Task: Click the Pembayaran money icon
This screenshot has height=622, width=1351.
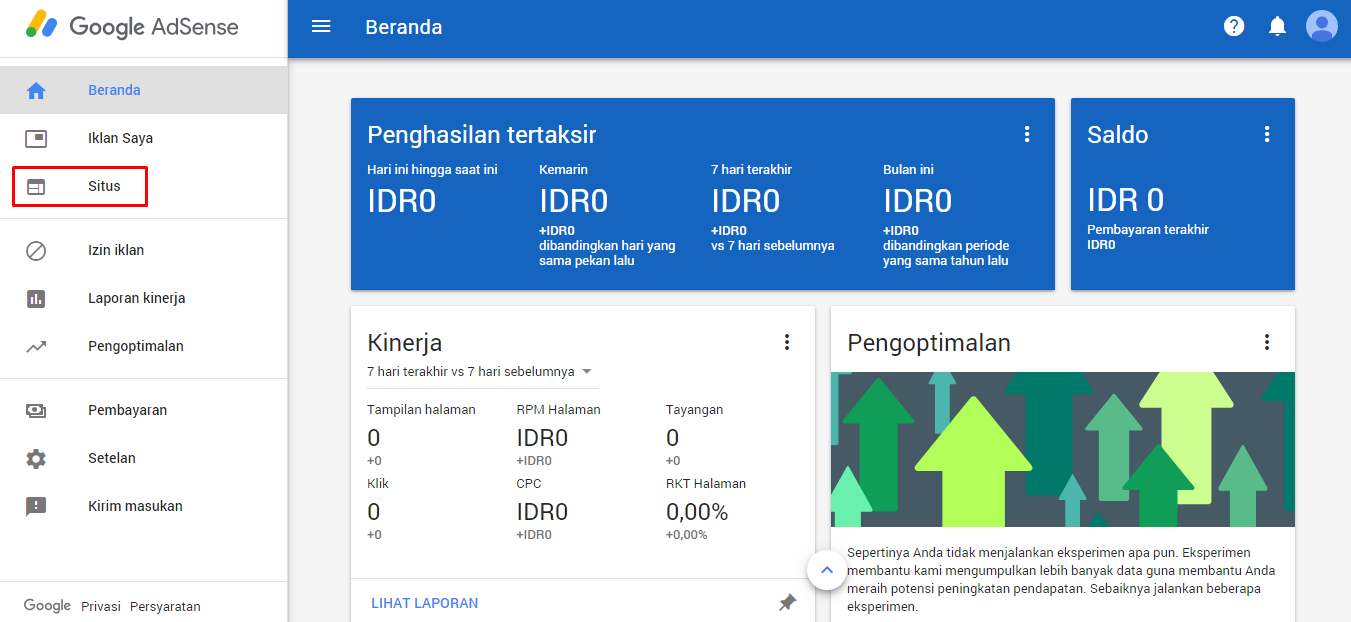Action: (x=36, y=411)
